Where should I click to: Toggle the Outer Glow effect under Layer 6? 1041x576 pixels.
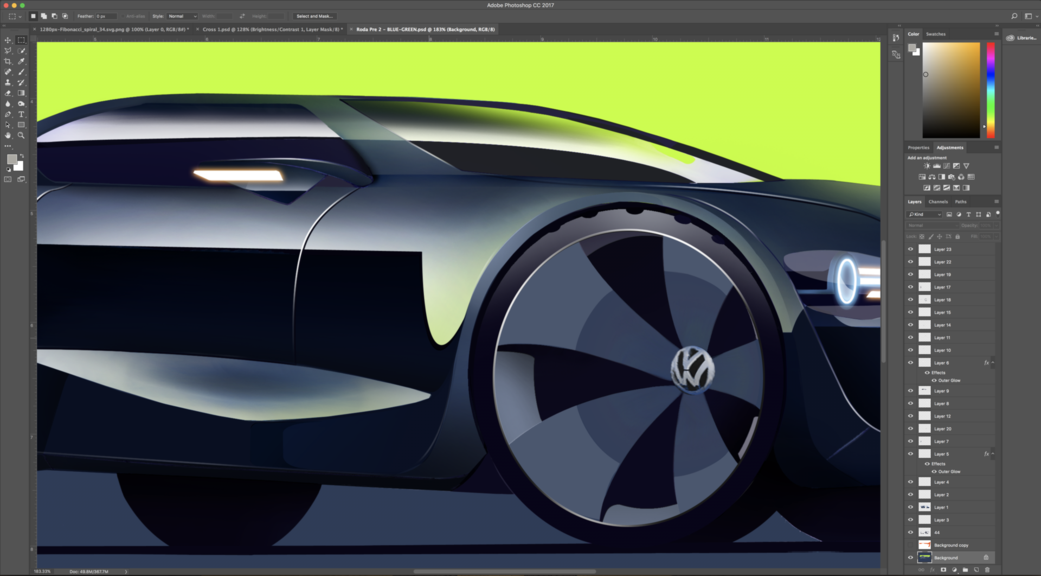934,381
